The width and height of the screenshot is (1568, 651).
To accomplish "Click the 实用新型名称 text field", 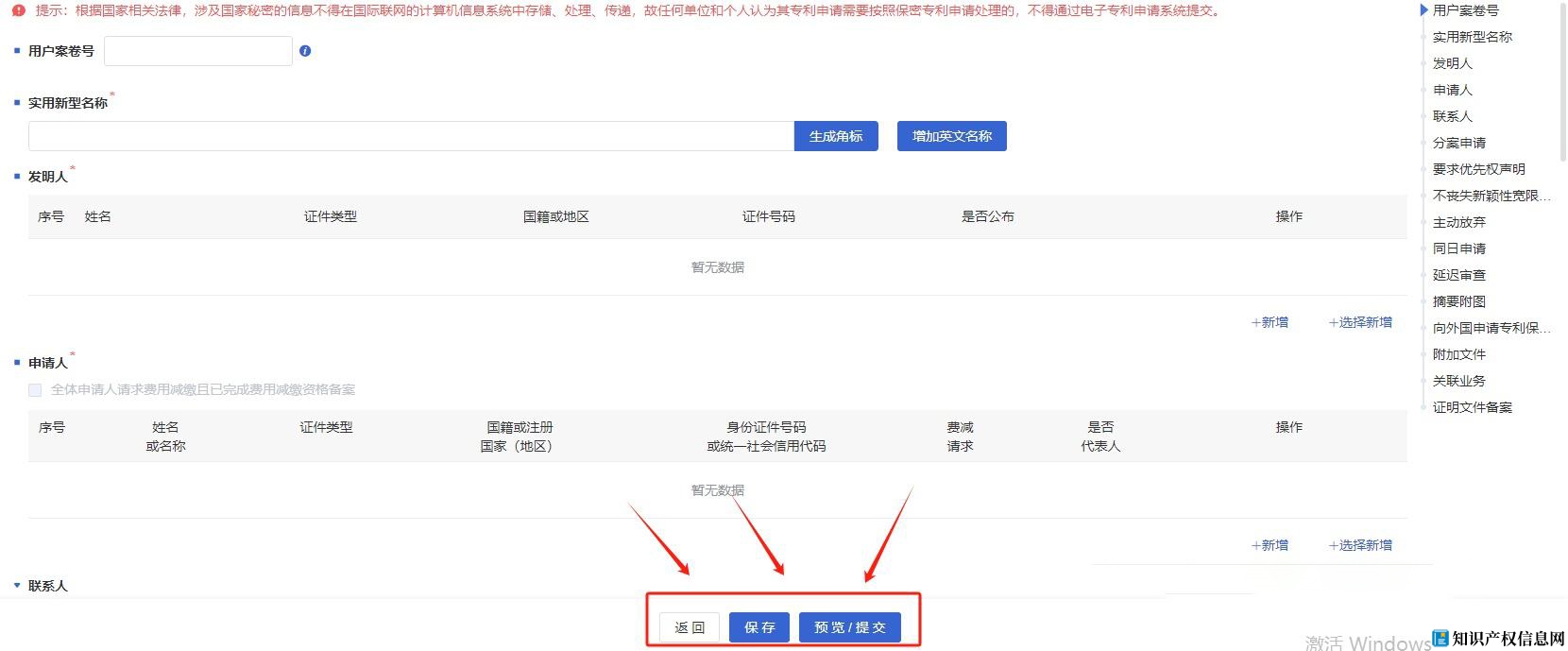I will 410,136.
